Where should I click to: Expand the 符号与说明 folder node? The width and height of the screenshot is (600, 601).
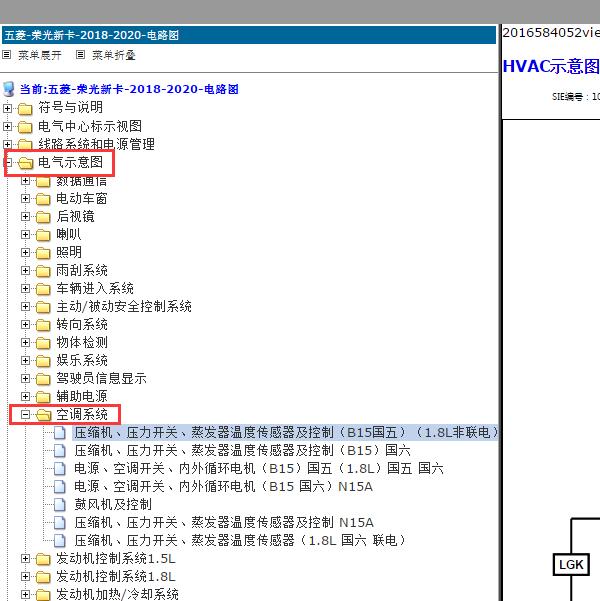click(x=7, y=108)
